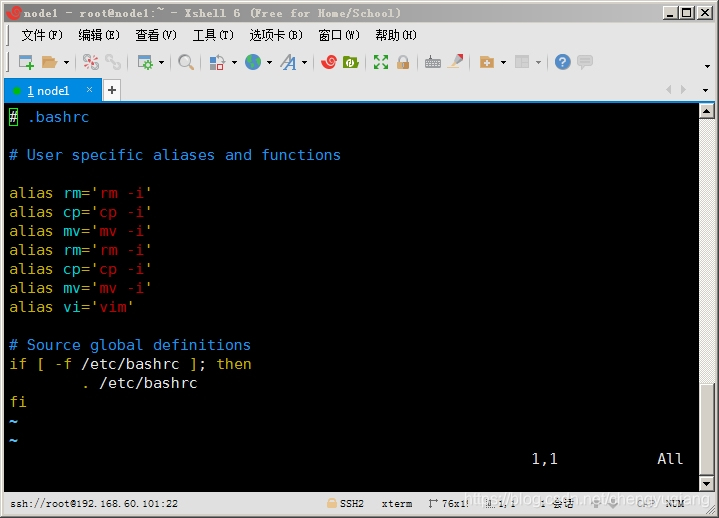Click the 76x1 terminal size indicator
Viewport: 719px width, 518px height.
click(448, 504)
